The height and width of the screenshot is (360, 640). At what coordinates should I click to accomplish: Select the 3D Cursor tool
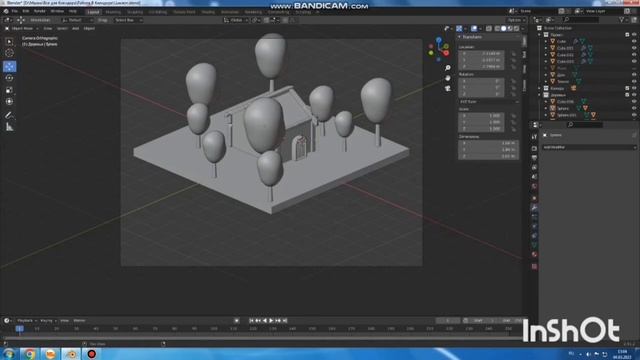click(x=9, y=53)
